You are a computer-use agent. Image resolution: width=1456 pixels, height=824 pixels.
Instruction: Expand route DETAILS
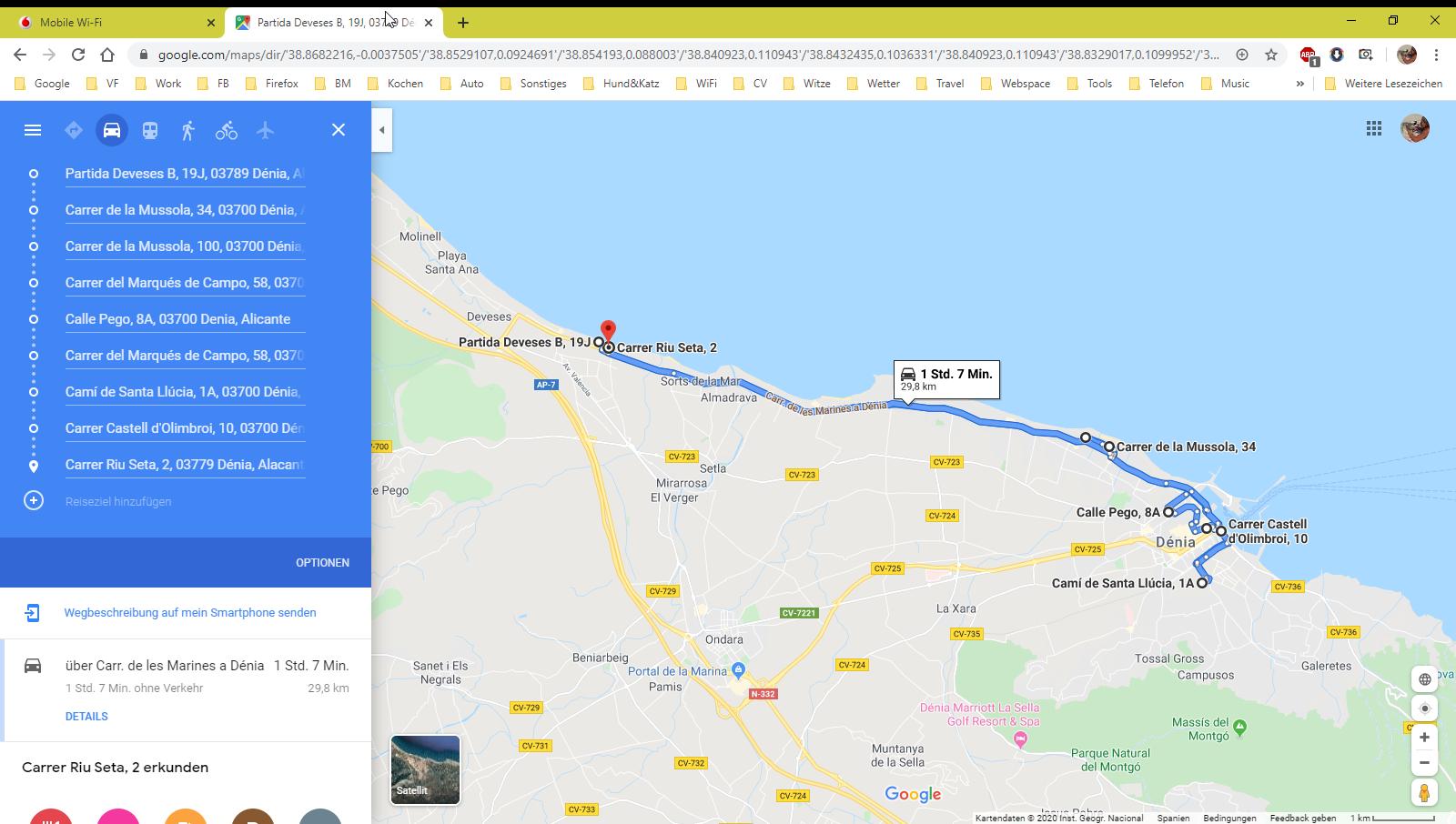86,717
